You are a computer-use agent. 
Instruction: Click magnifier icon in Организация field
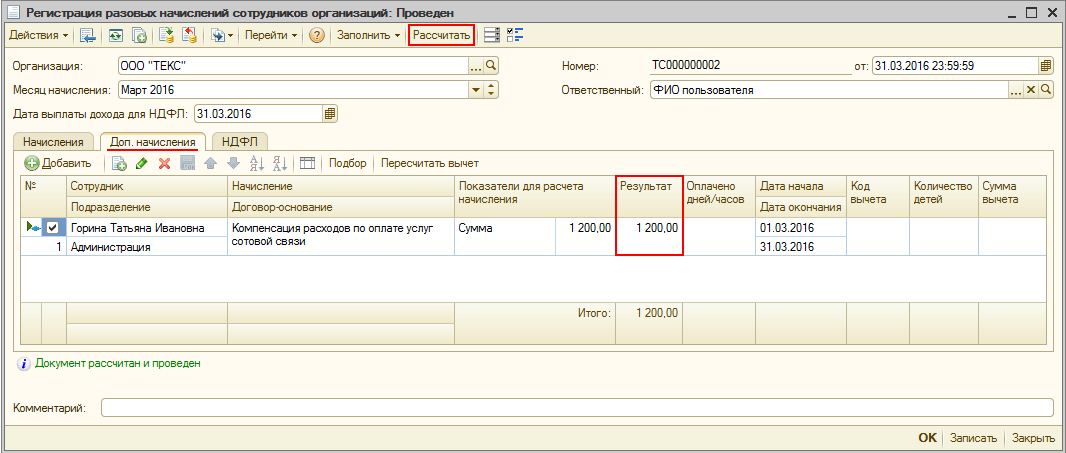(x=491, y=66)
